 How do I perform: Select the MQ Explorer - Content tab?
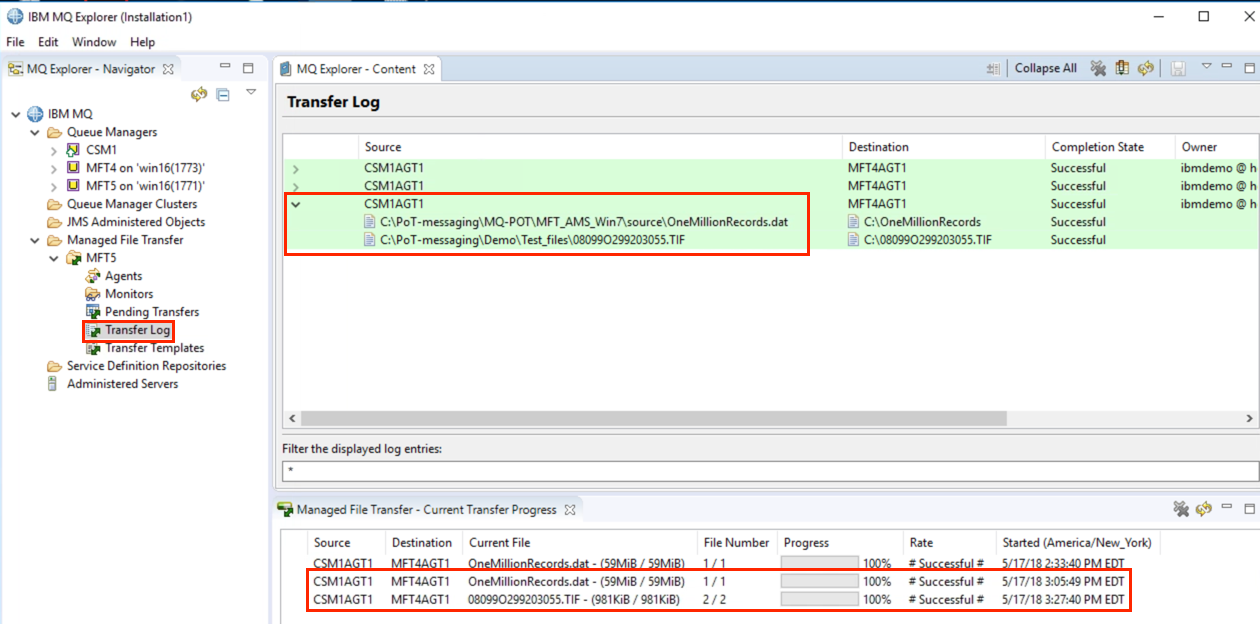(356, 69)
